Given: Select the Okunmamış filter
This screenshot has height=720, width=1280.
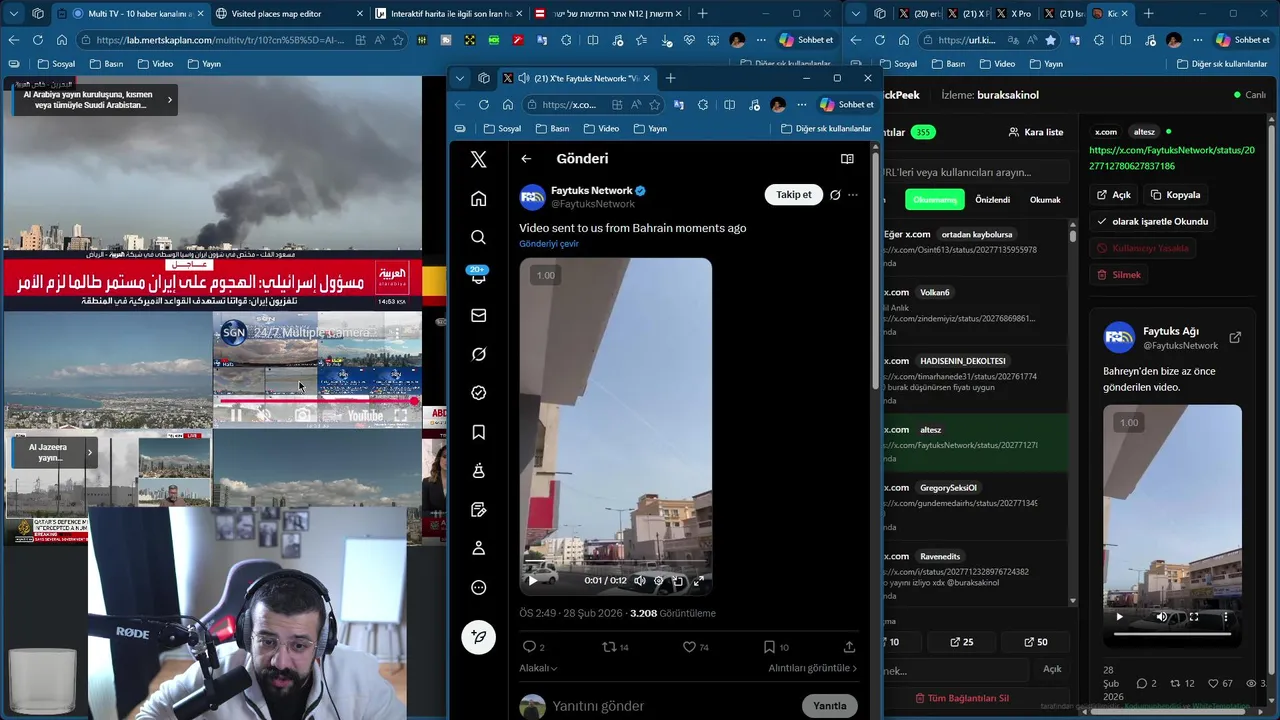Looking at the screenshot, I should pos(935,200).
